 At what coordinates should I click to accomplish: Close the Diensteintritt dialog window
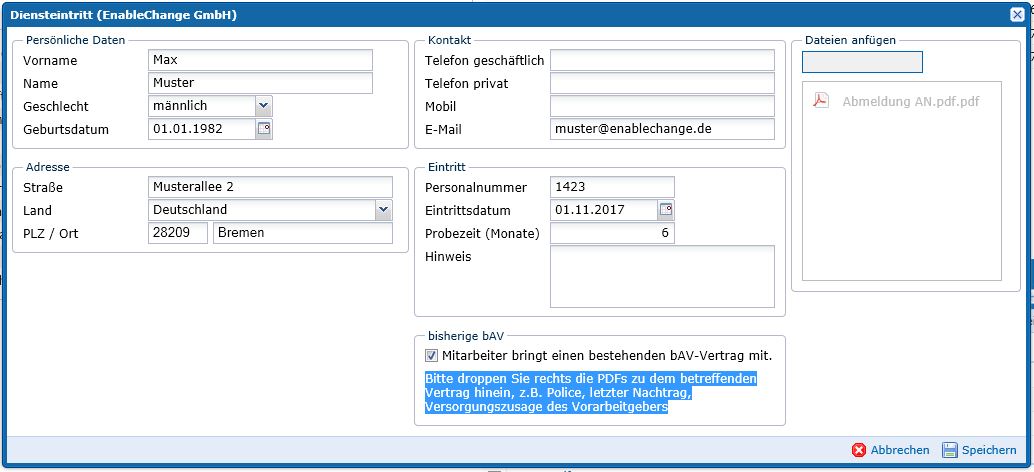coord(1017,15)
